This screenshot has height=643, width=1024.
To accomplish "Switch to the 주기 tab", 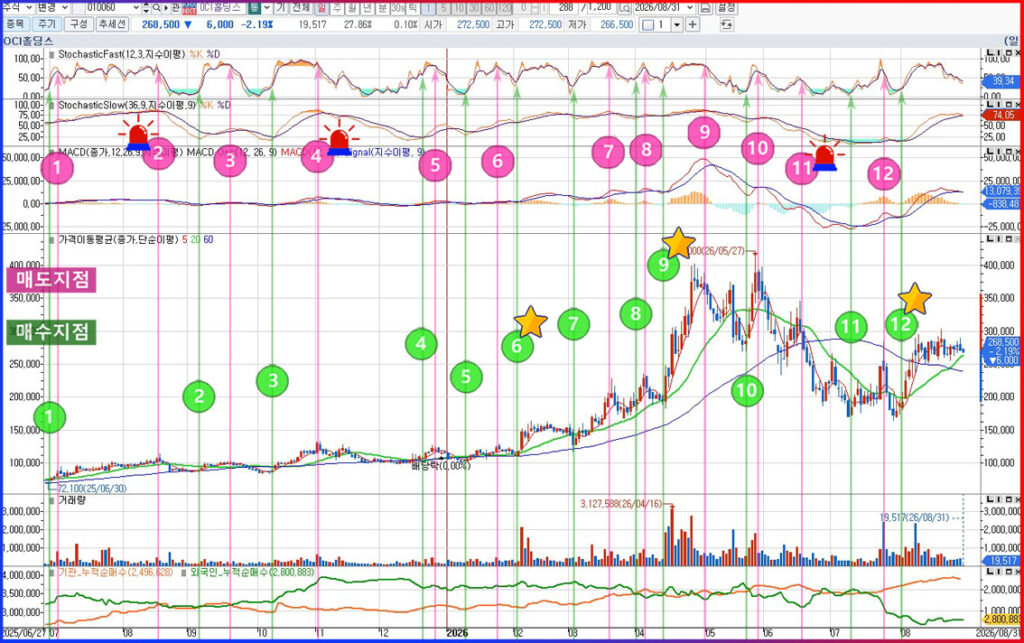I will click(x=46, y=24).
